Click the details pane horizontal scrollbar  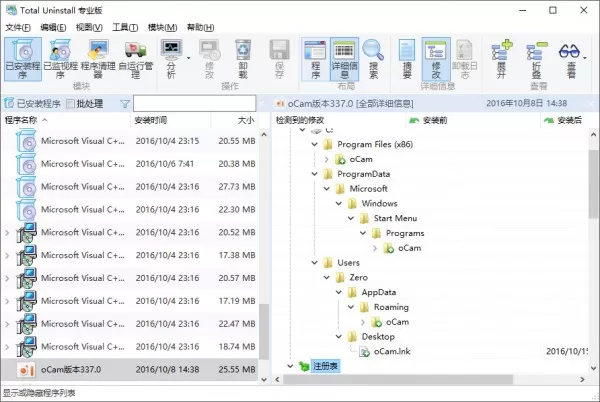(x=398, y=379)
